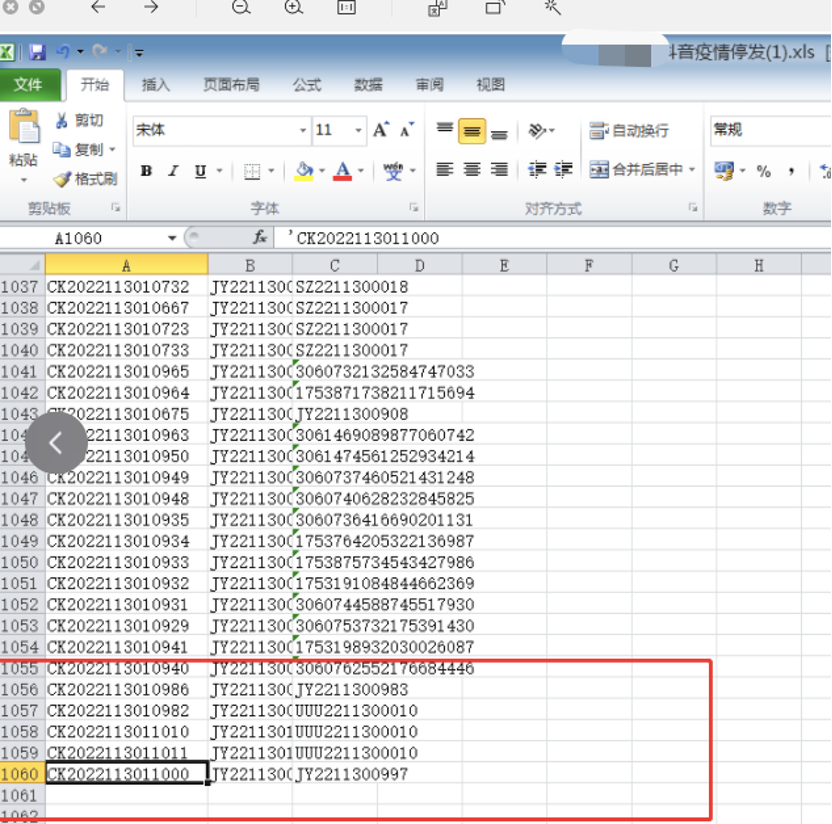This screenshot has width=832, height=824.
Task: Switch to the 页面布局 page layout tab
Action: click(231, 84)
